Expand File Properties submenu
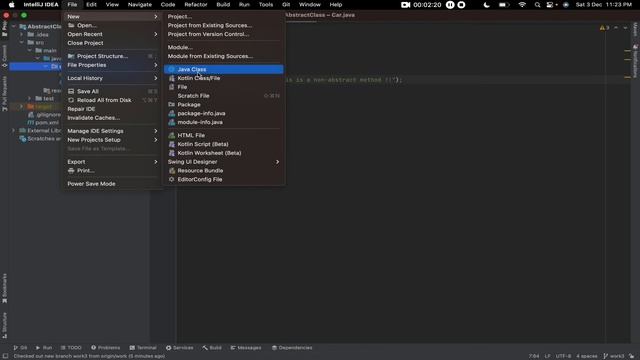The width and height of the screenshot is (640, 360). point(112,65)
